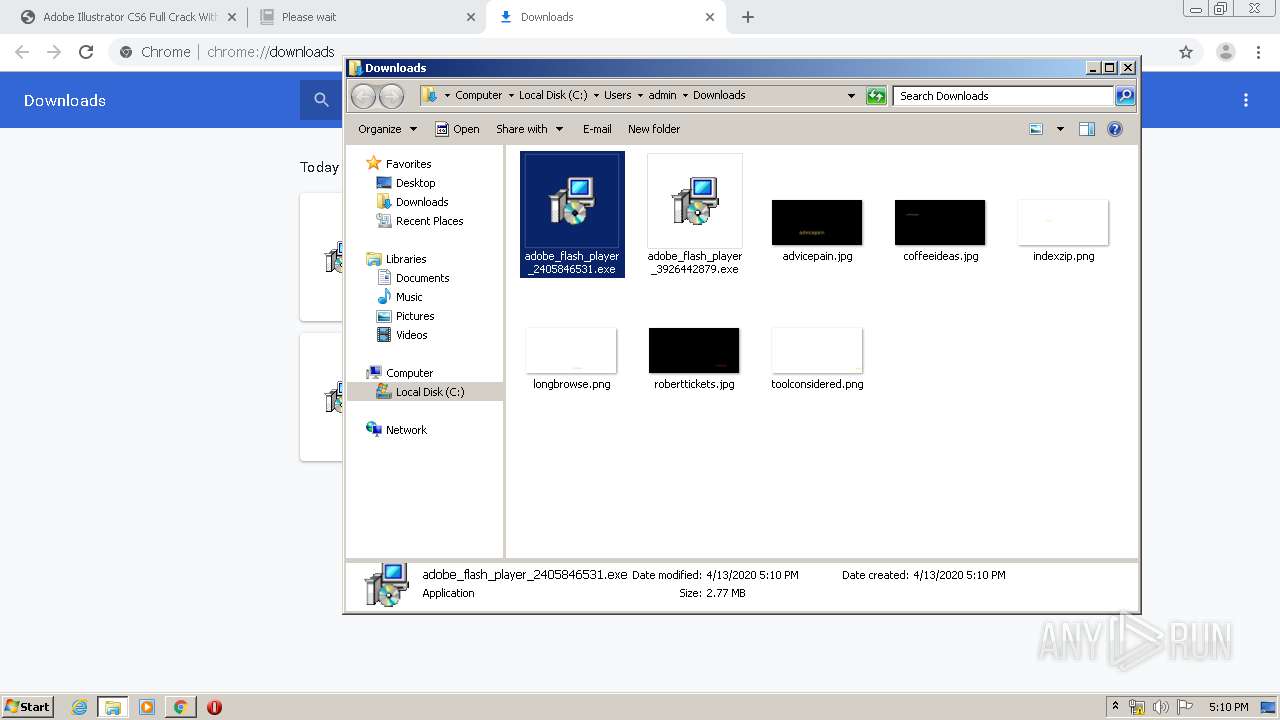
Task: Switch to Please wait tab
Action: 356,17
